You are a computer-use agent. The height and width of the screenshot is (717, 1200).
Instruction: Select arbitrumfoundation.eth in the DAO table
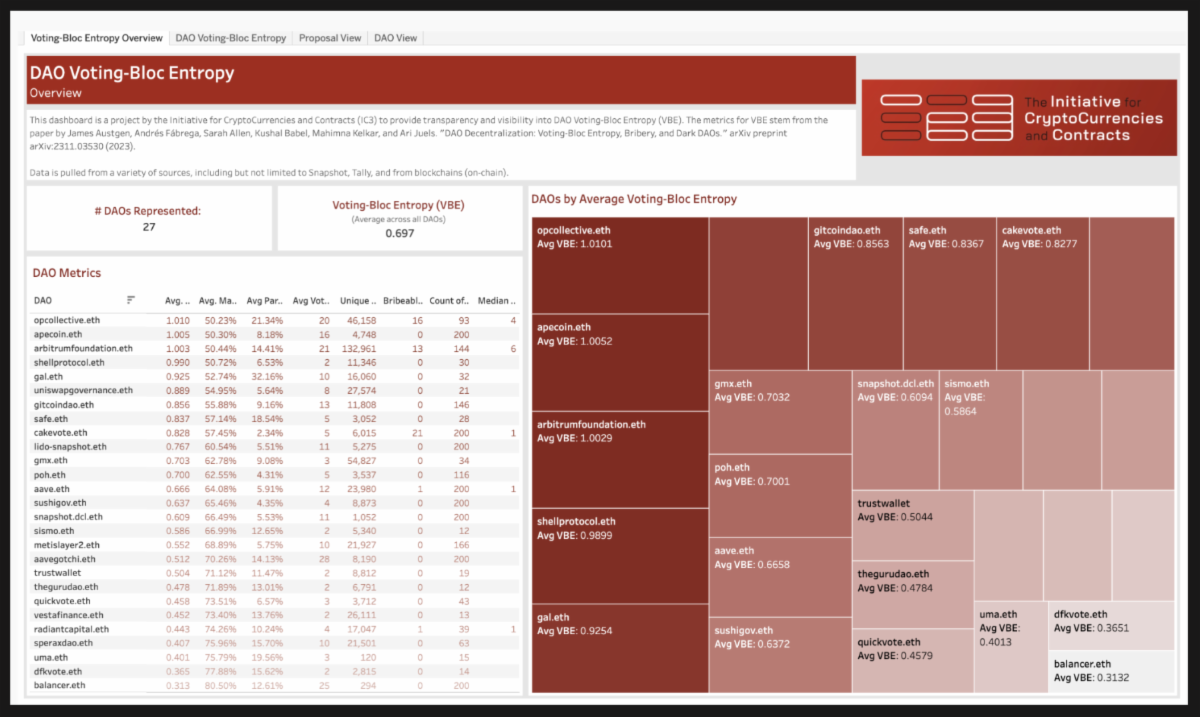tap(82, 348)
